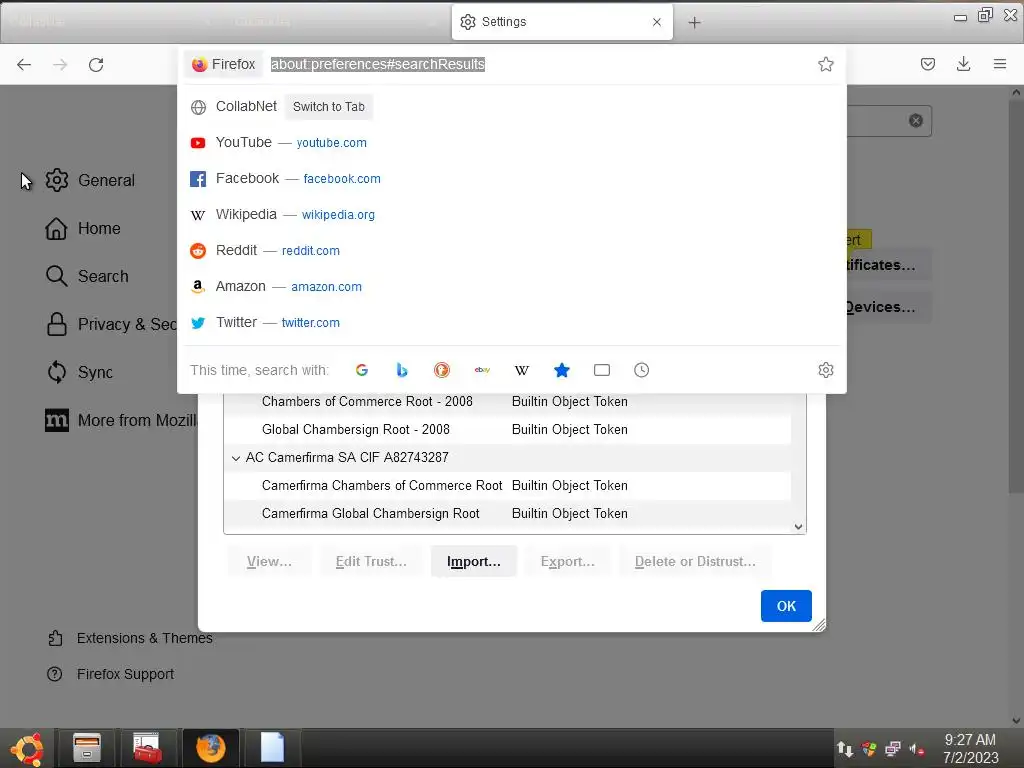Viewport: 1024px width, 768px height.
Task: Go back with the back arrow
Action: point(24,65)
